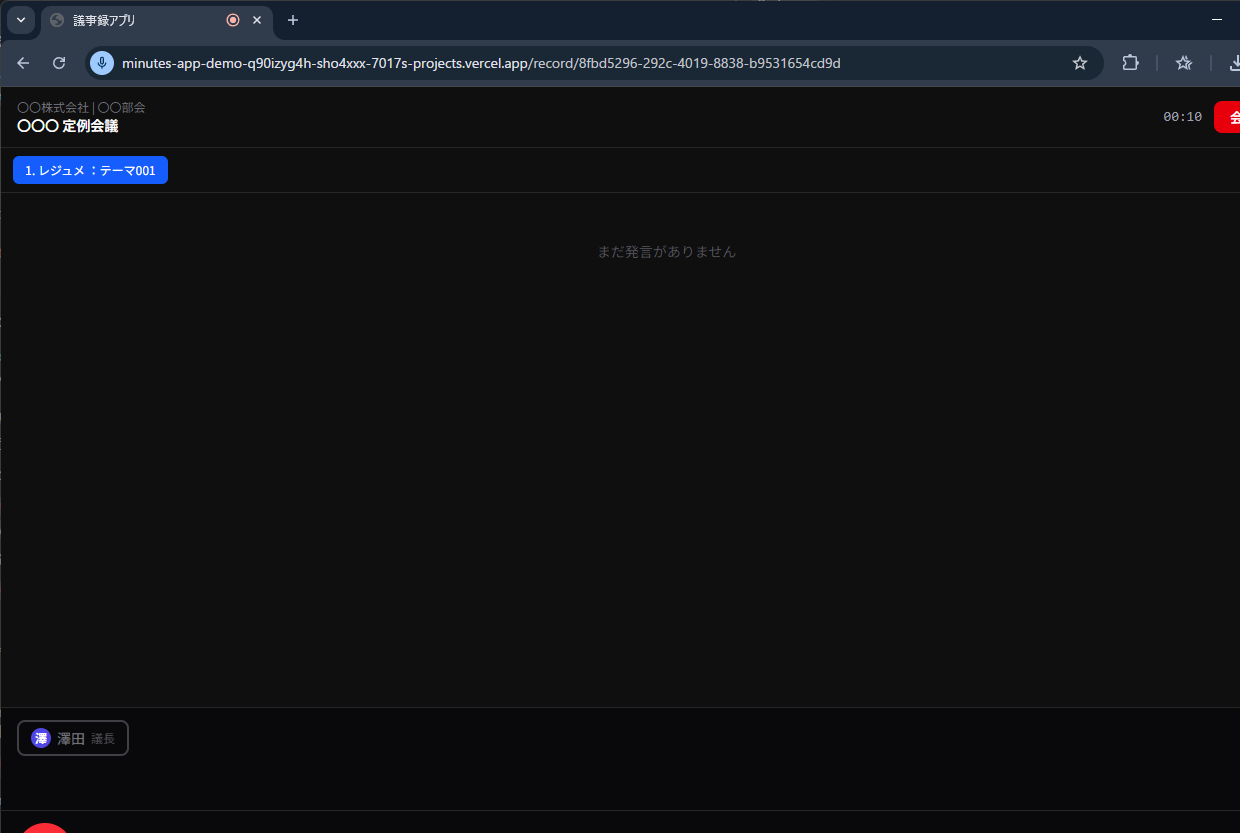
Task: Click the red recording indicator on the tab
Action: 233,20
